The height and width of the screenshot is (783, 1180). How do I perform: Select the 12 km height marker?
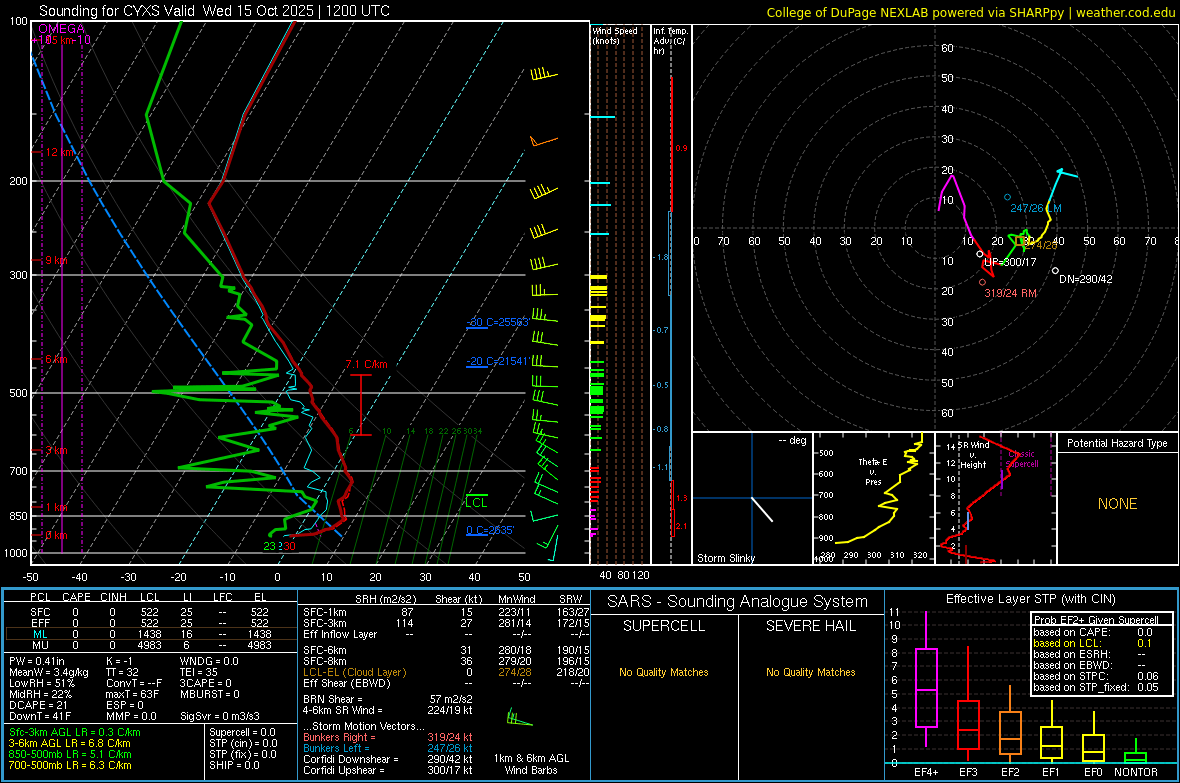point(59,152)
